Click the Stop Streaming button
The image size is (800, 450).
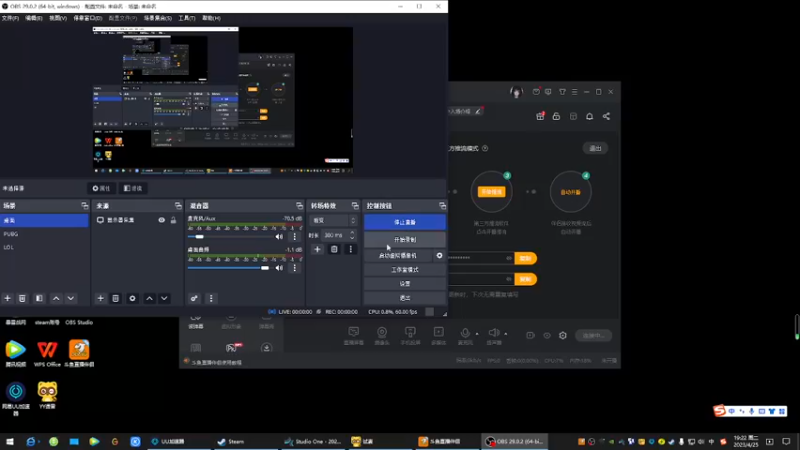tap(405, 222)
